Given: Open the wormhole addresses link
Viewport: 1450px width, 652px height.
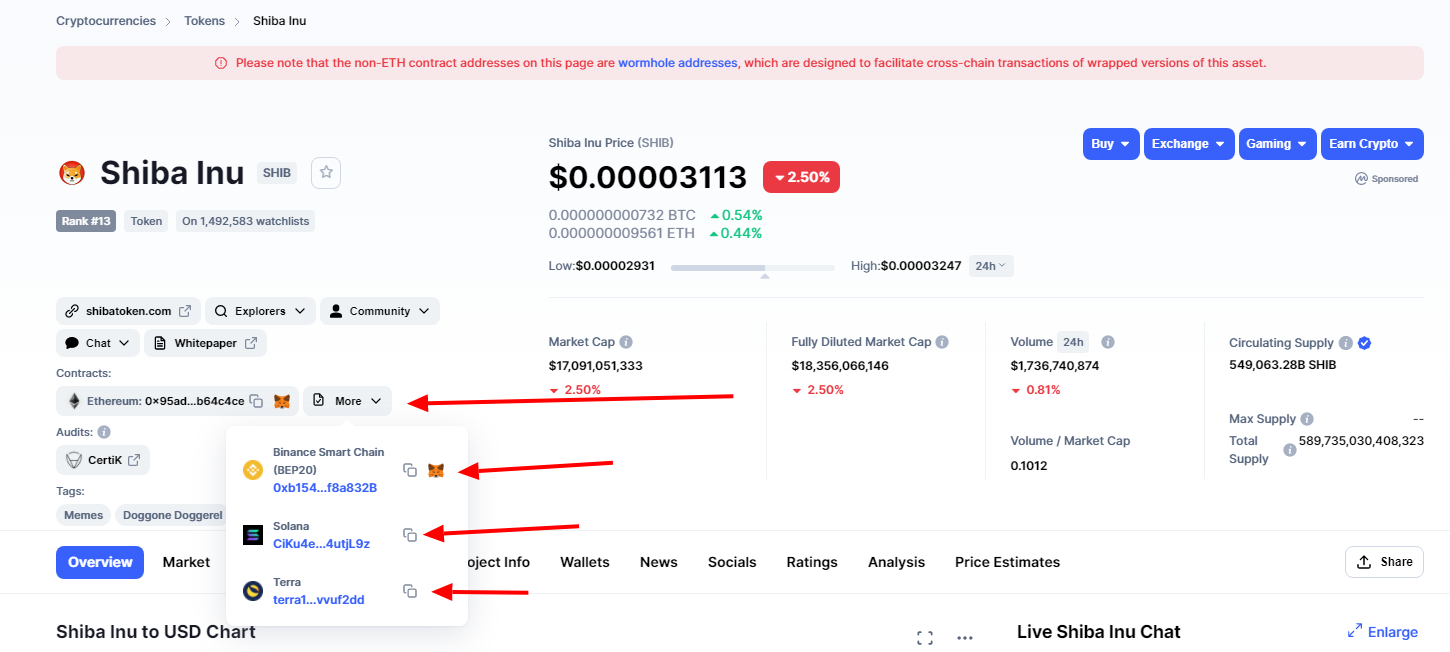Looking at the screenshot, I should pyautogui.click(x=678, y=63).
